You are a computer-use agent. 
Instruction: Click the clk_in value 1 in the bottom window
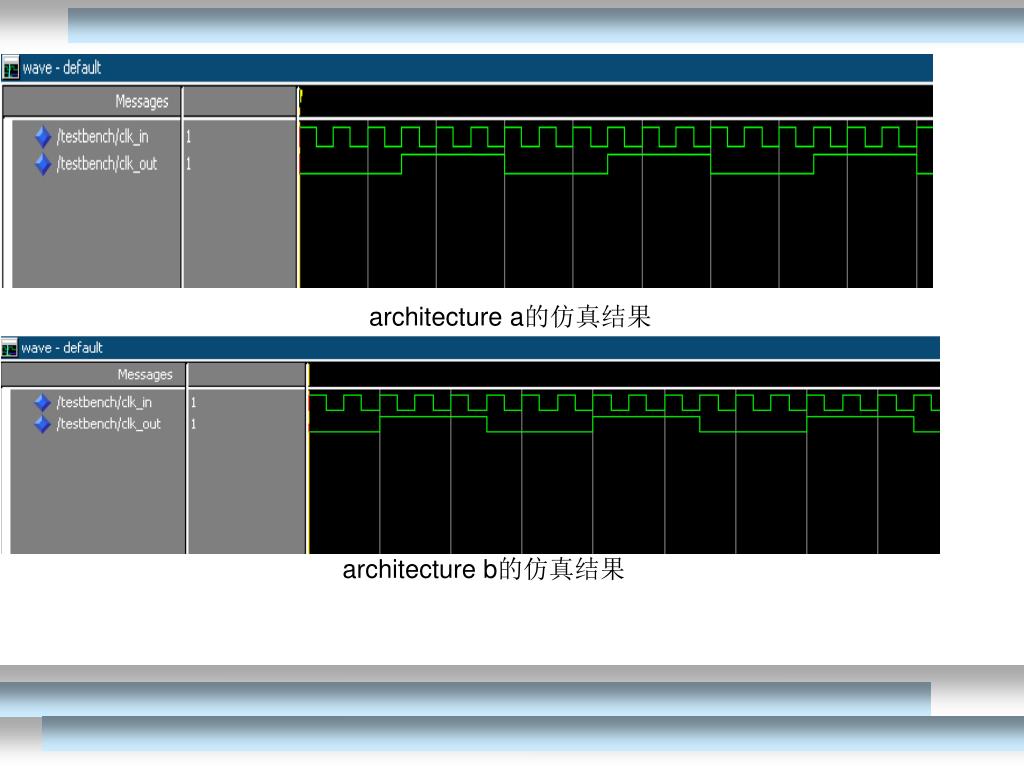193,402
